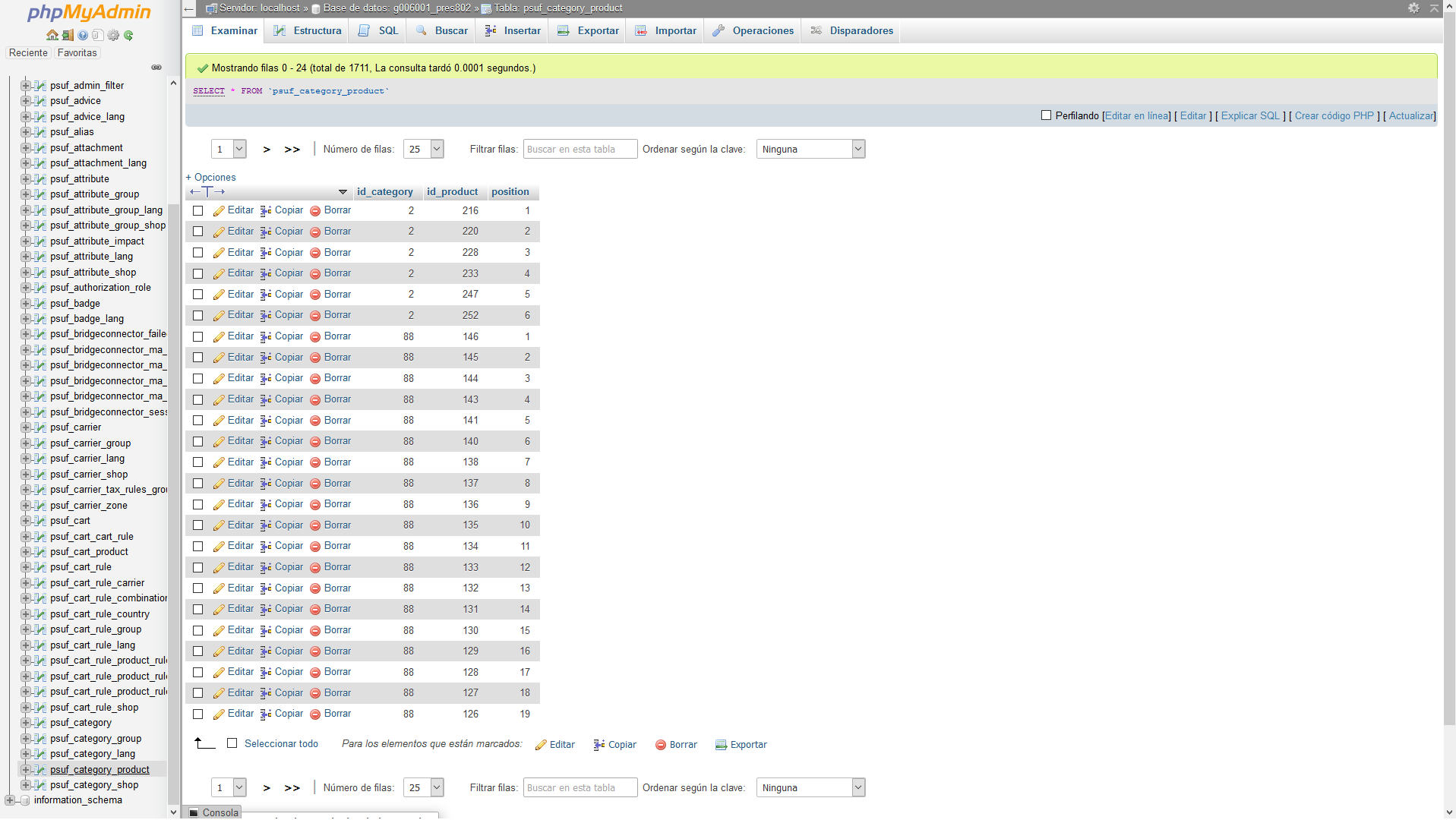
Task: Click bulk Borrar red icon below table
Action: tap(661, 745)
